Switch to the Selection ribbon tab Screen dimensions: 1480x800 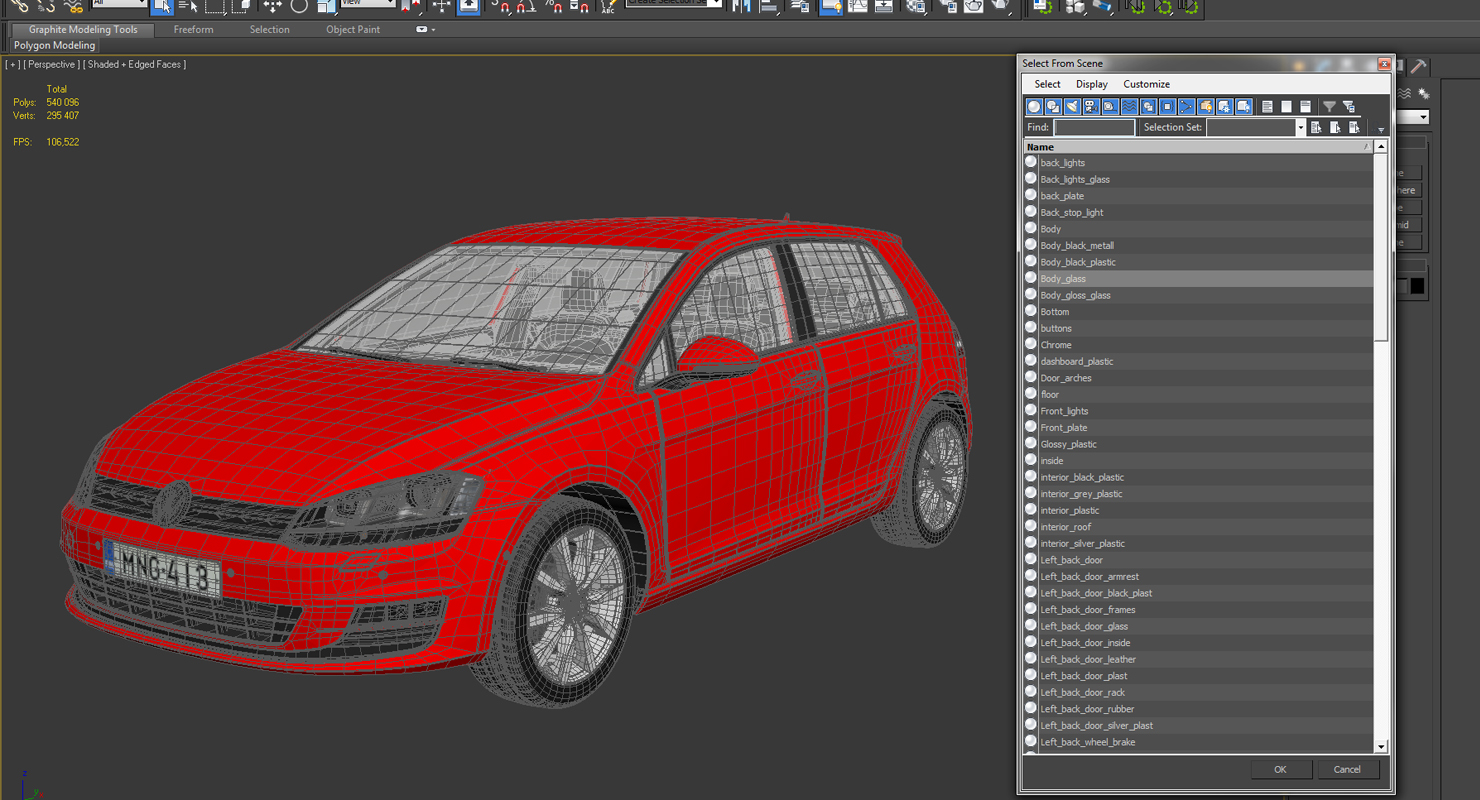point(269,30)
